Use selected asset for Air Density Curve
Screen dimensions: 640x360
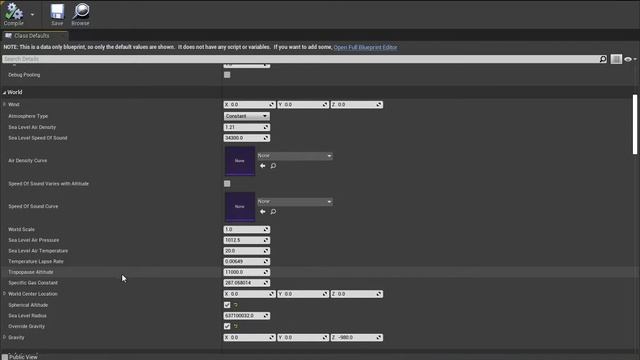pos(262,166)
